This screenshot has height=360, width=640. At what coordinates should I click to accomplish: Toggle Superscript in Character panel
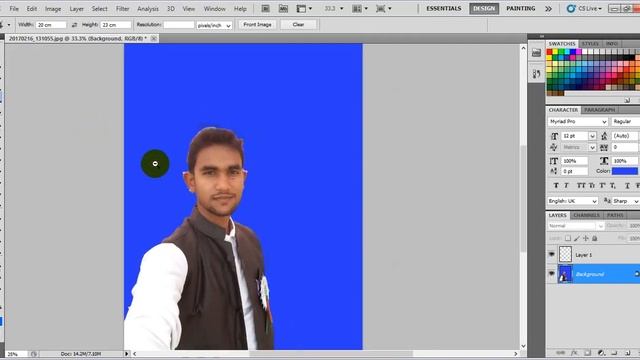[602, 186]
